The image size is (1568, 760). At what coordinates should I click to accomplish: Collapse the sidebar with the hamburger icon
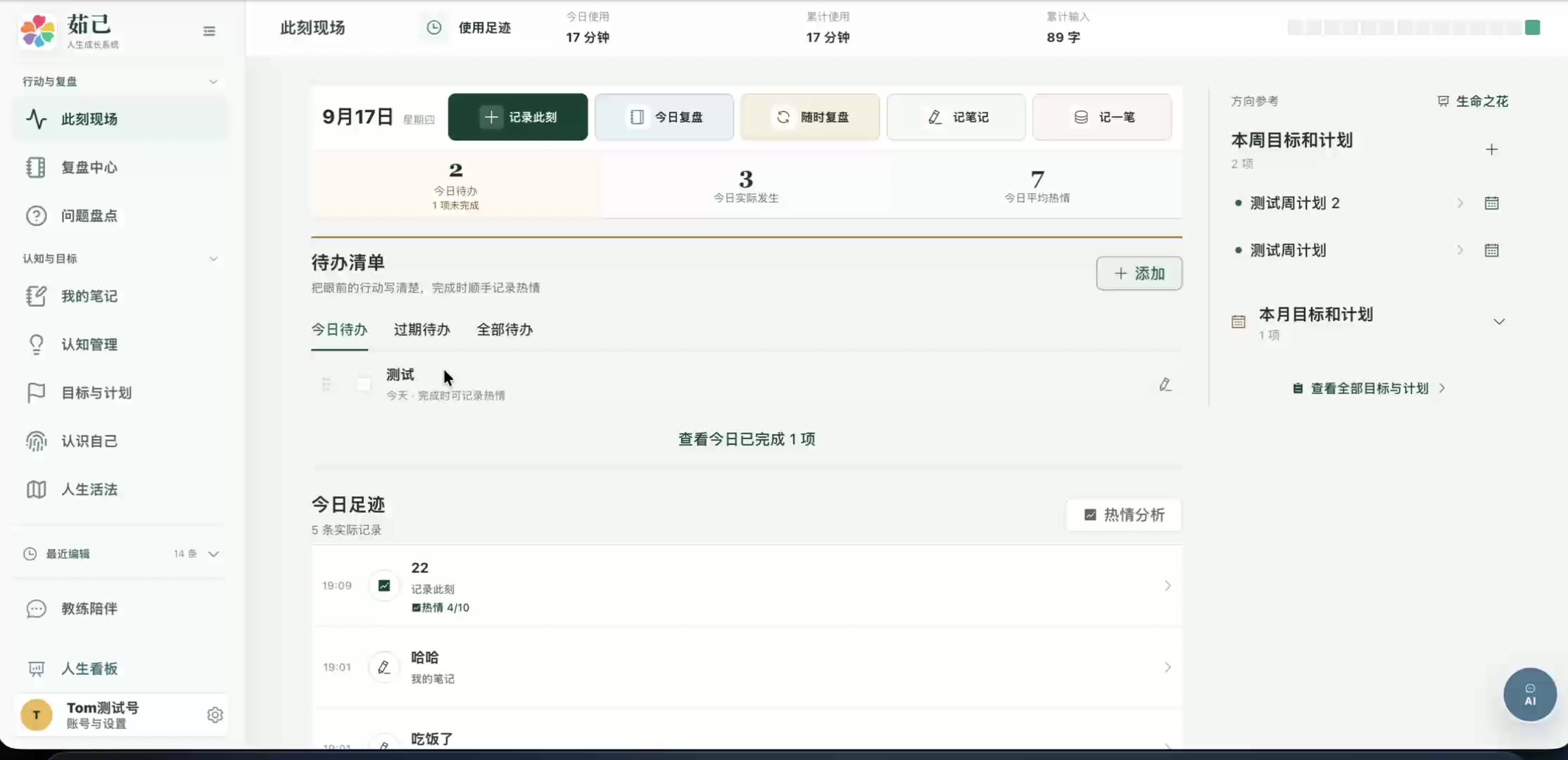click(209, 31)
